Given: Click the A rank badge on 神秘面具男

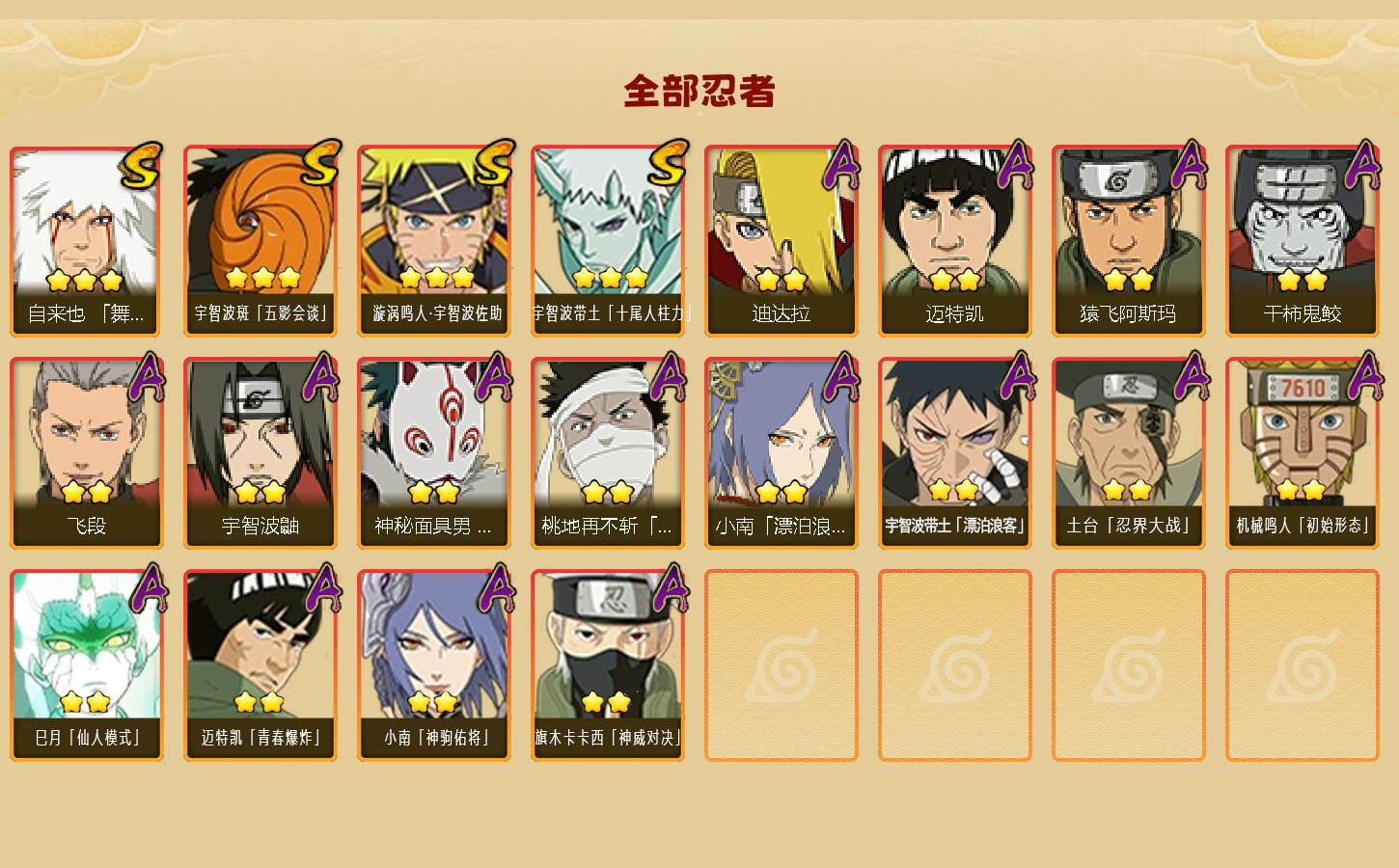Looking at the screenshot, I should [494, 376].
